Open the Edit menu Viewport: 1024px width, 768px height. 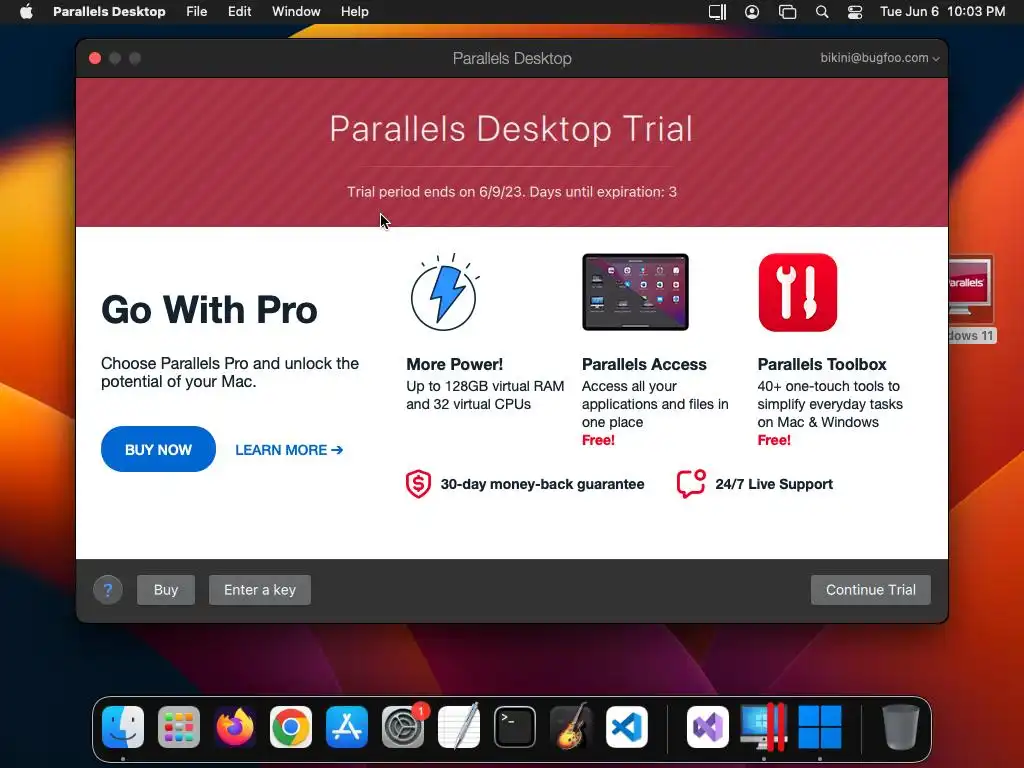tap(239, 12)
